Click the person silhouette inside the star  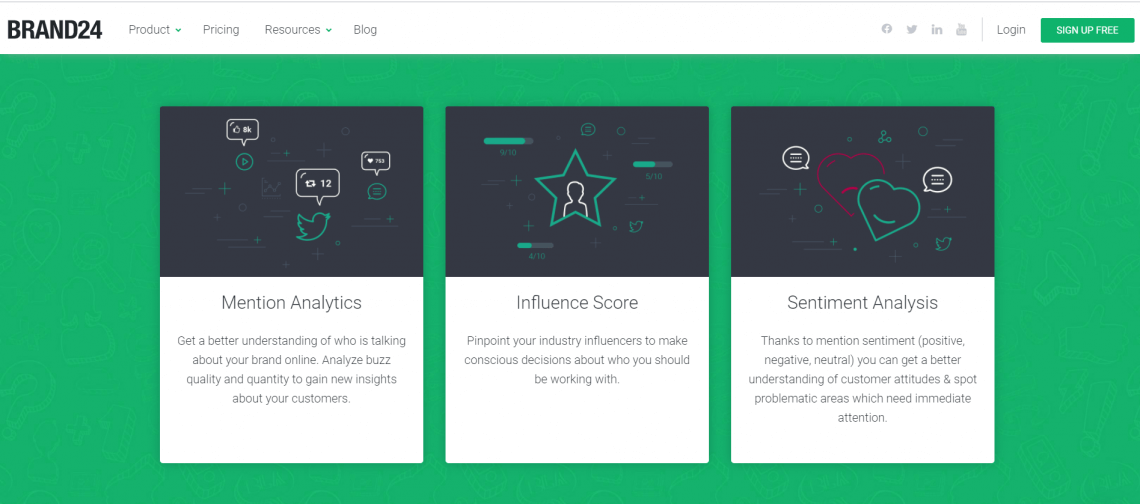[575, 199]
